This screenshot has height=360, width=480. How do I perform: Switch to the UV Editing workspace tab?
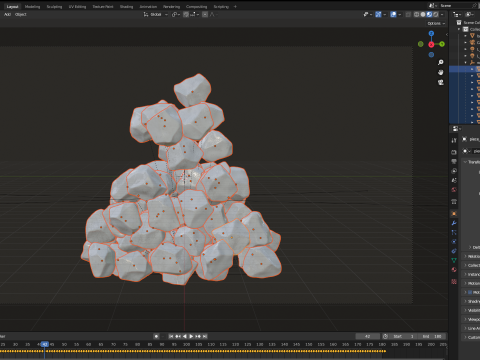click(x=77, y=6)
